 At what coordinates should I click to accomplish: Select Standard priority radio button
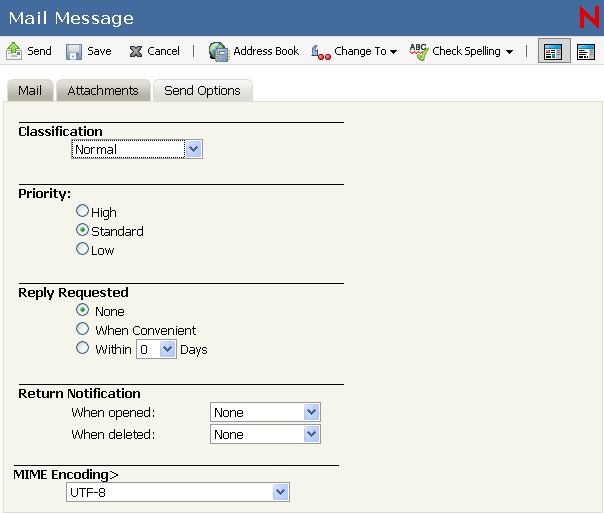82,230
